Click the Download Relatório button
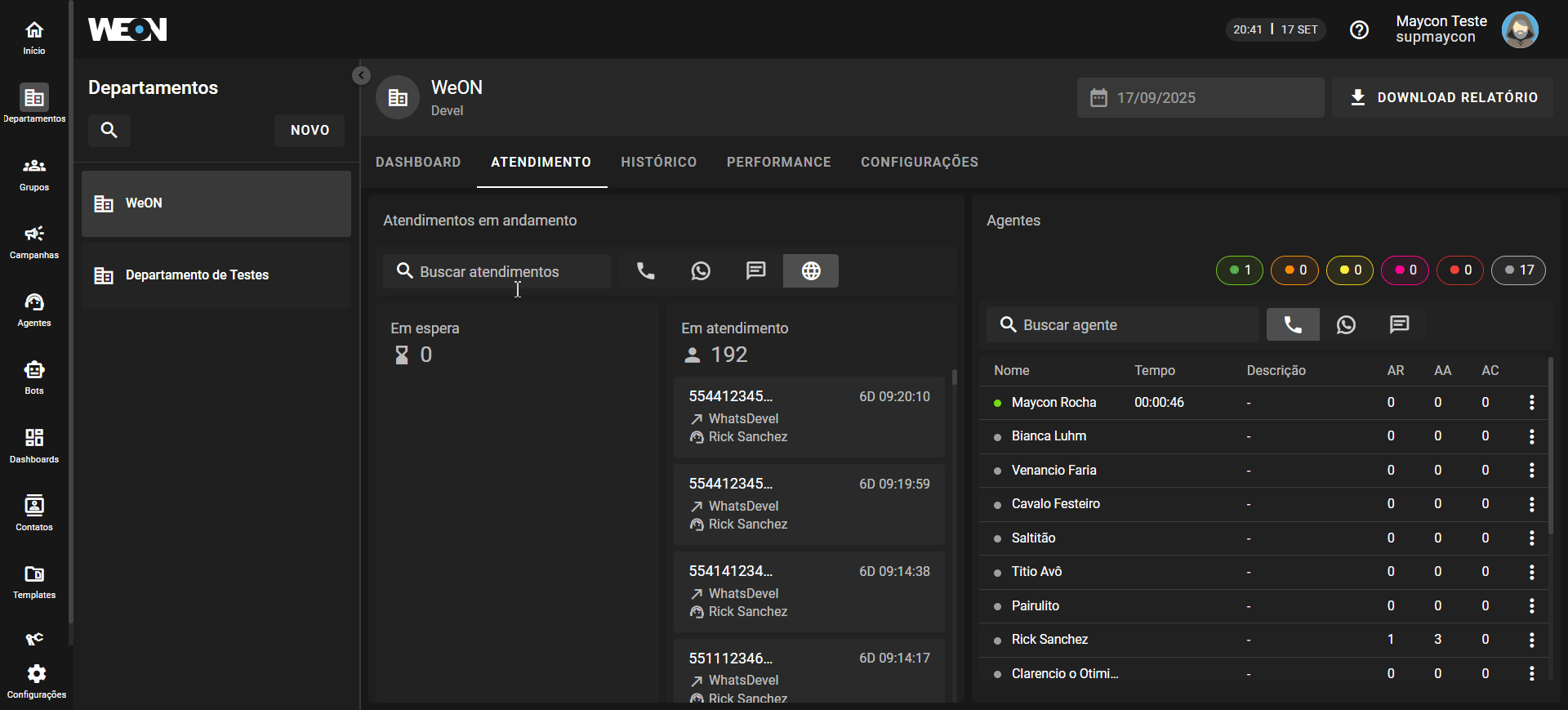 (x=1442, y=98)
